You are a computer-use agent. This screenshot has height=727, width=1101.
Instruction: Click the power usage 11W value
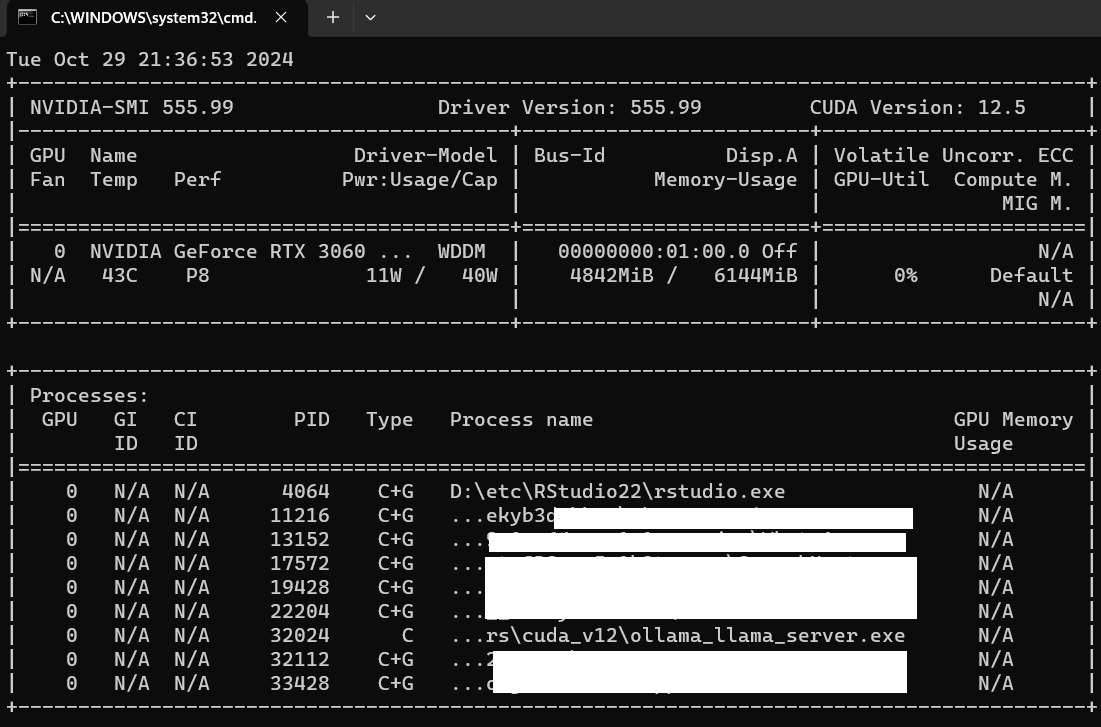pyautogui.click(x=383, y=275)
